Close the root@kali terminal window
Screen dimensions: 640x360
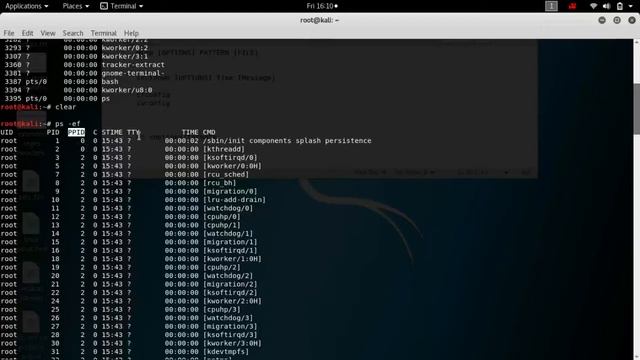click(x=632, y=20)
